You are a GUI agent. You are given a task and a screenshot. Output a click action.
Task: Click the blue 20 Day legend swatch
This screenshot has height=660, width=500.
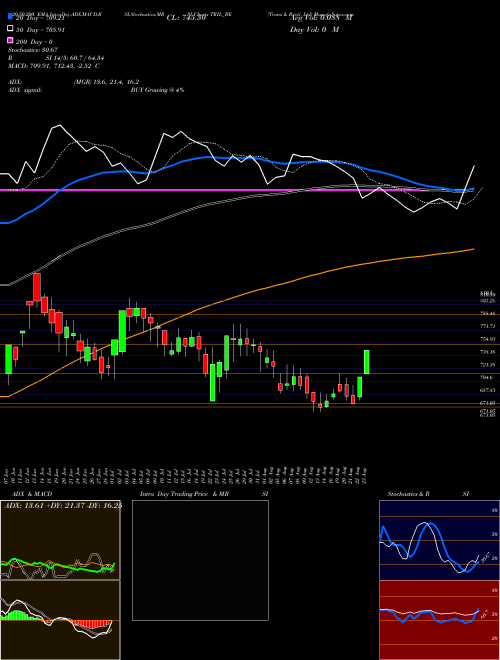(10, 17)
